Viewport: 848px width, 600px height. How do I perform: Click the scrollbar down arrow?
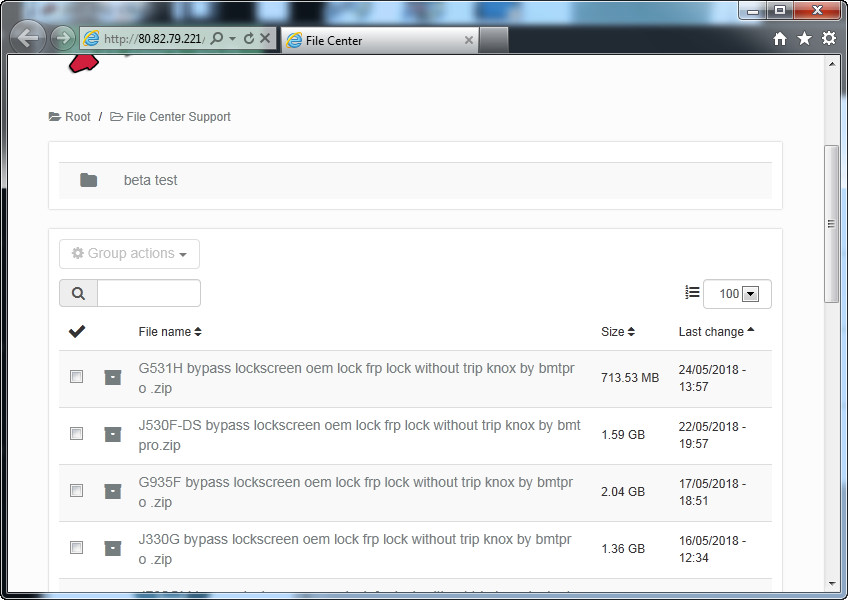tap(832, 583)
